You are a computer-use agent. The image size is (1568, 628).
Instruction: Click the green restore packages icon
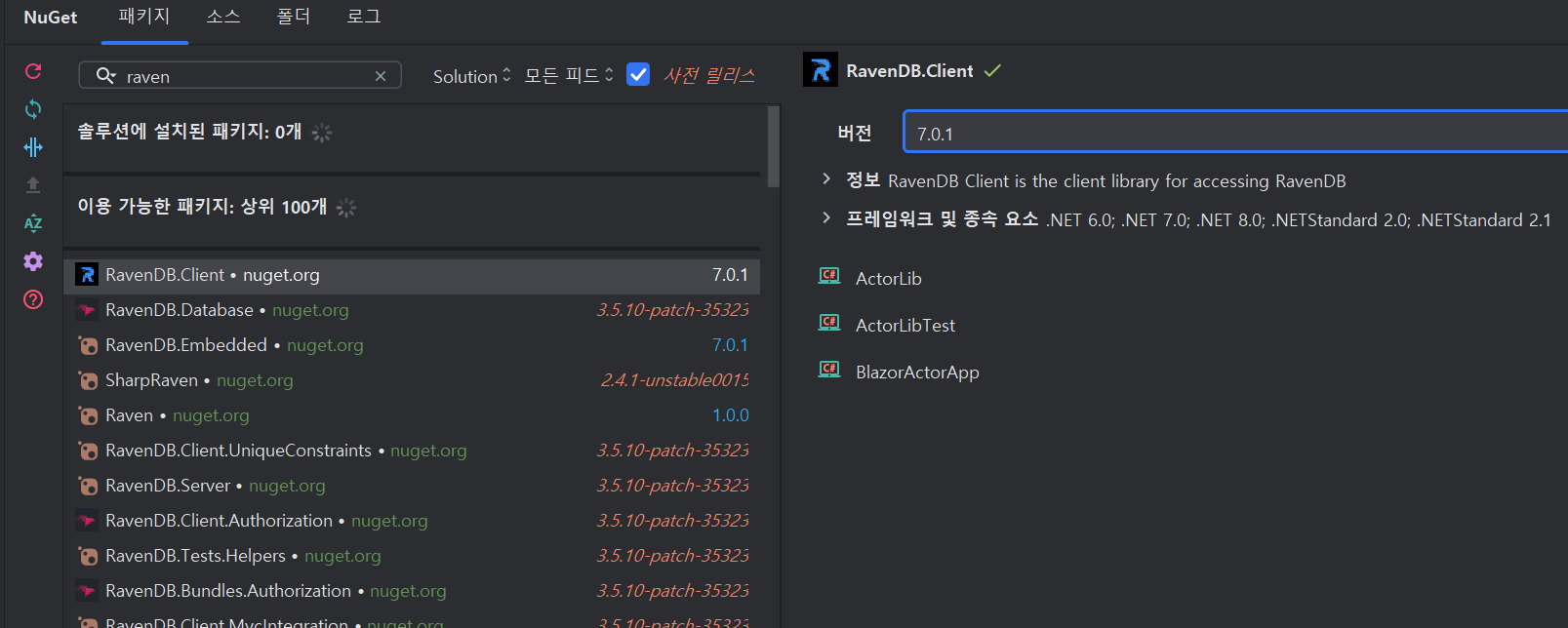coord(33,109)
